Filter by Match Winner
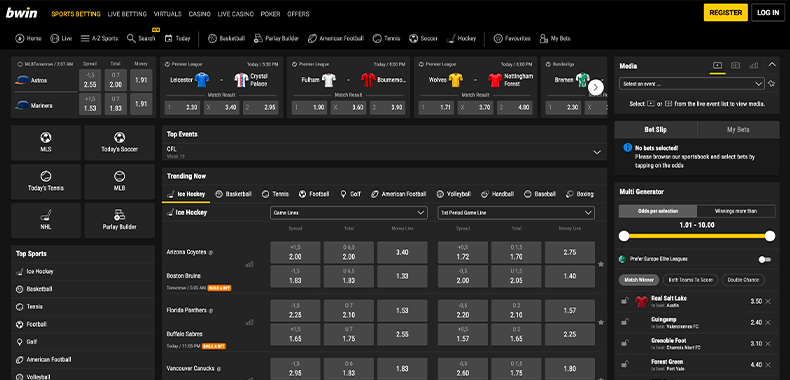 pos(639,280)
